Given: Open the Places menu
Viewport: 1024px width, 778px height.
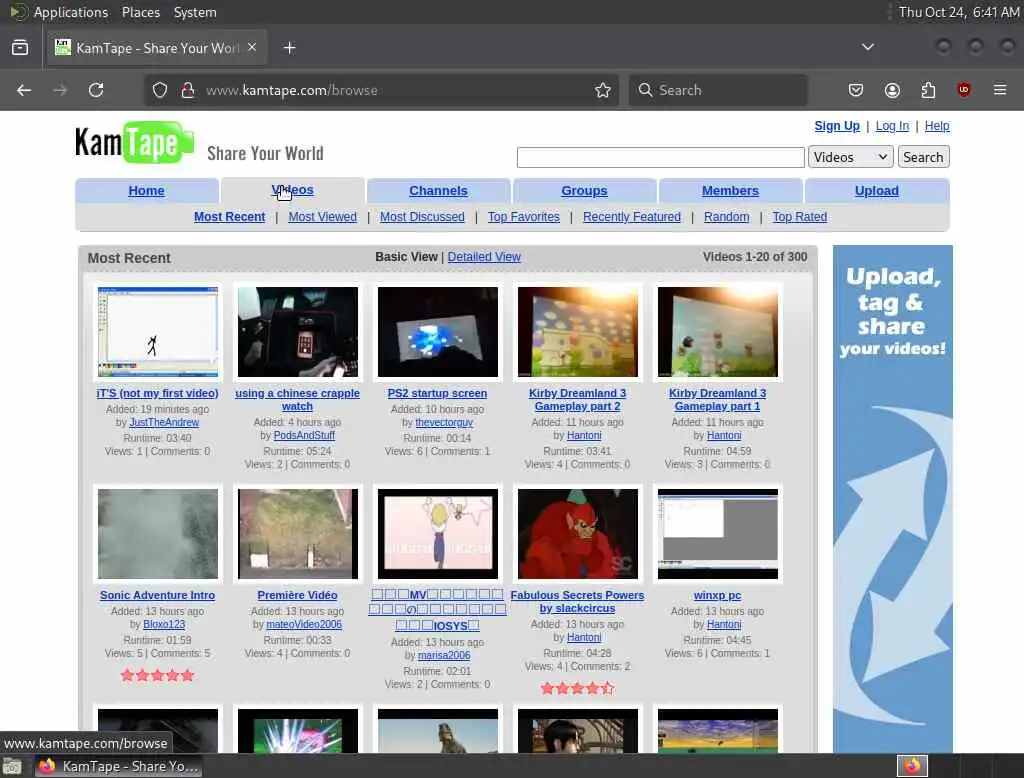Looking at the screenshot, I should pyautogui.click(x=141, y=12).
